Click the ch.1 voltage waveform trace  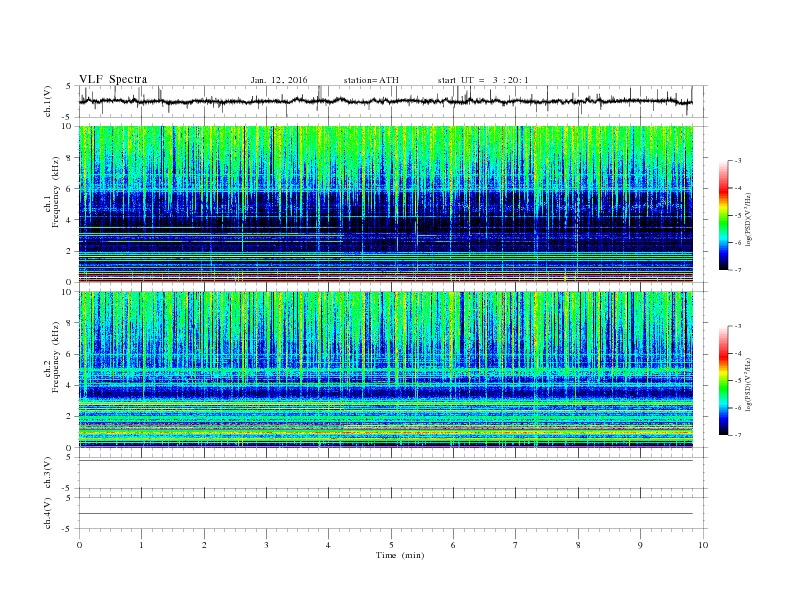click(386, 101)
